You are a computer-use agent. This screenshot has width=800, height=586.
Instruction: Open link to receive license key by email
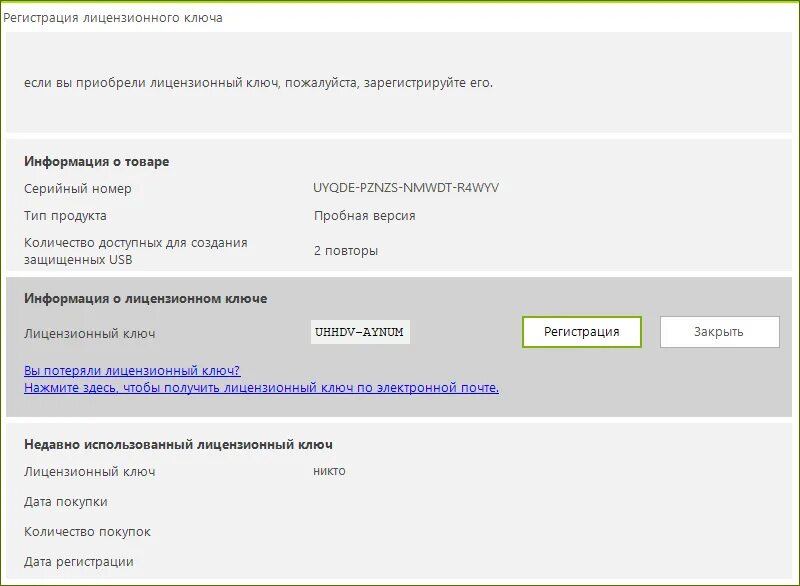(x=261, y=388)
